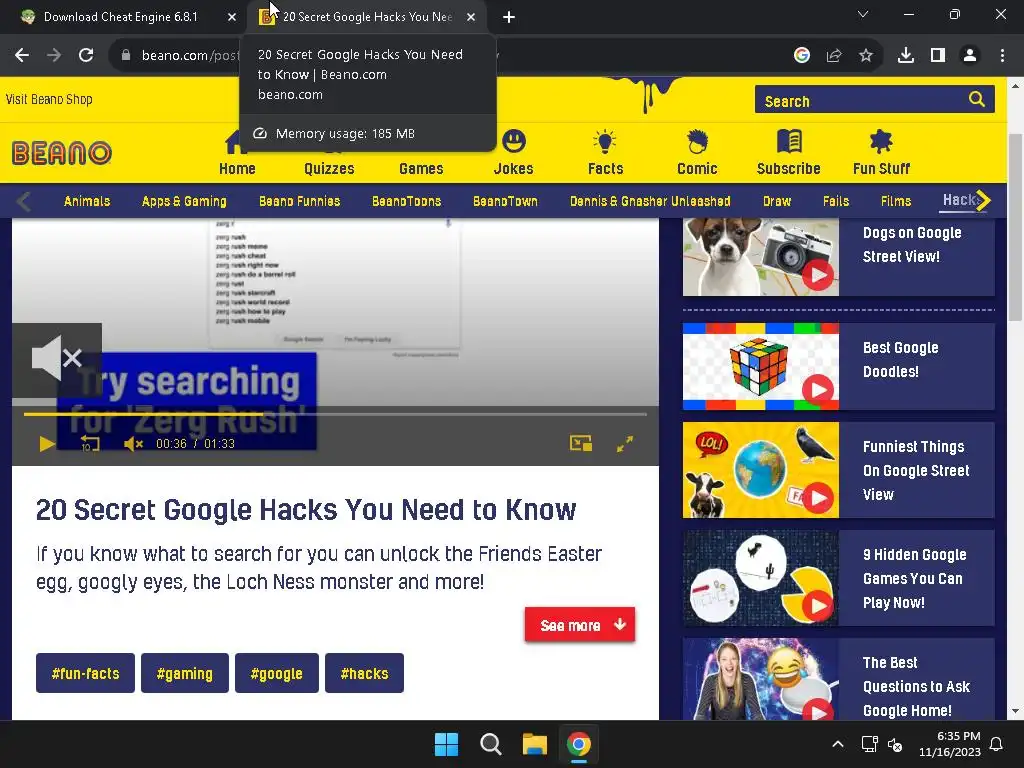Enable picture-in-picture mode on video

pyautogui.click(x=581, y=444)
